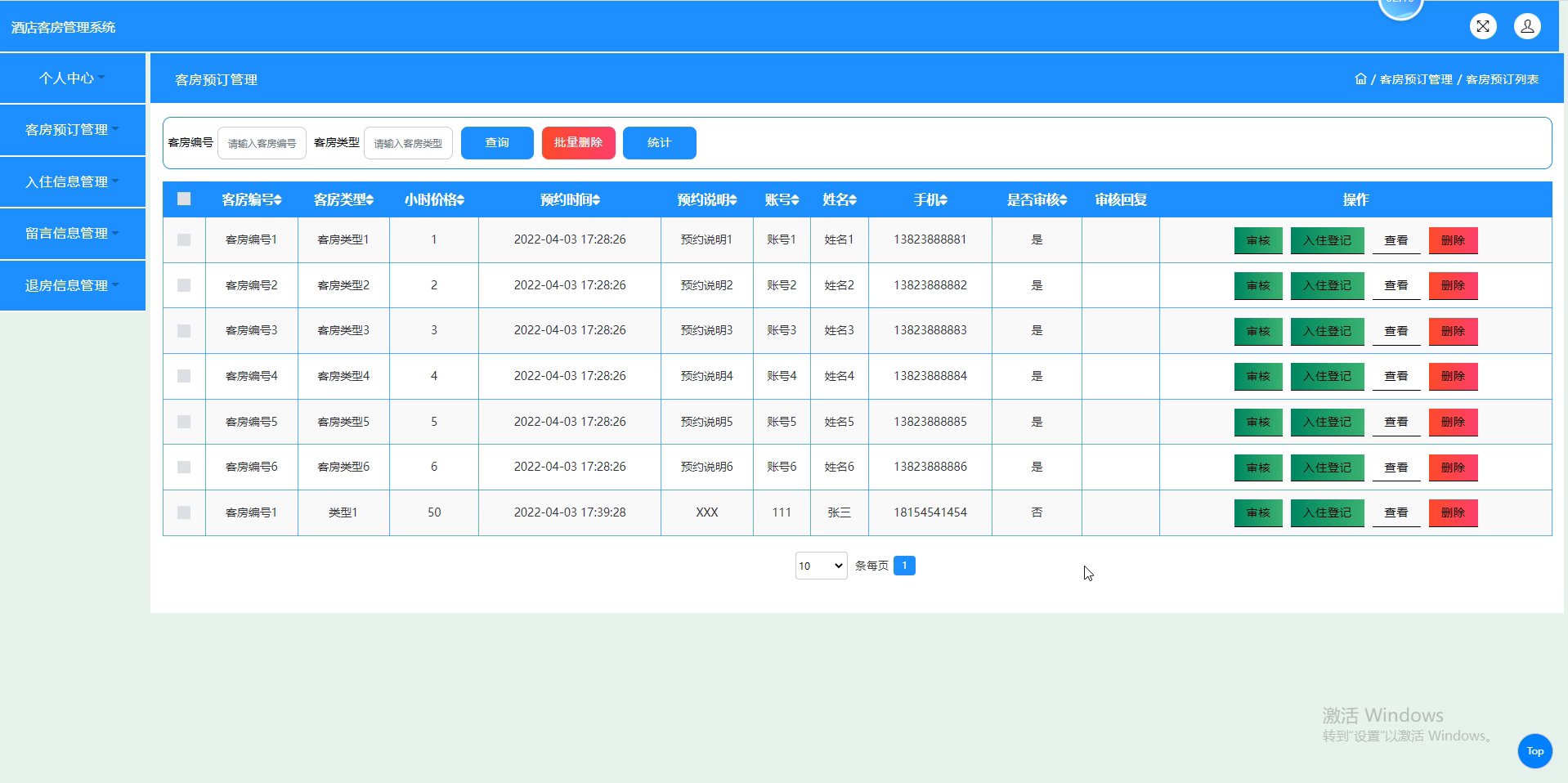1568x783 pixels.
Task: Toggle fullscreen with the expand icon
Action: (x=1483, y=26)
